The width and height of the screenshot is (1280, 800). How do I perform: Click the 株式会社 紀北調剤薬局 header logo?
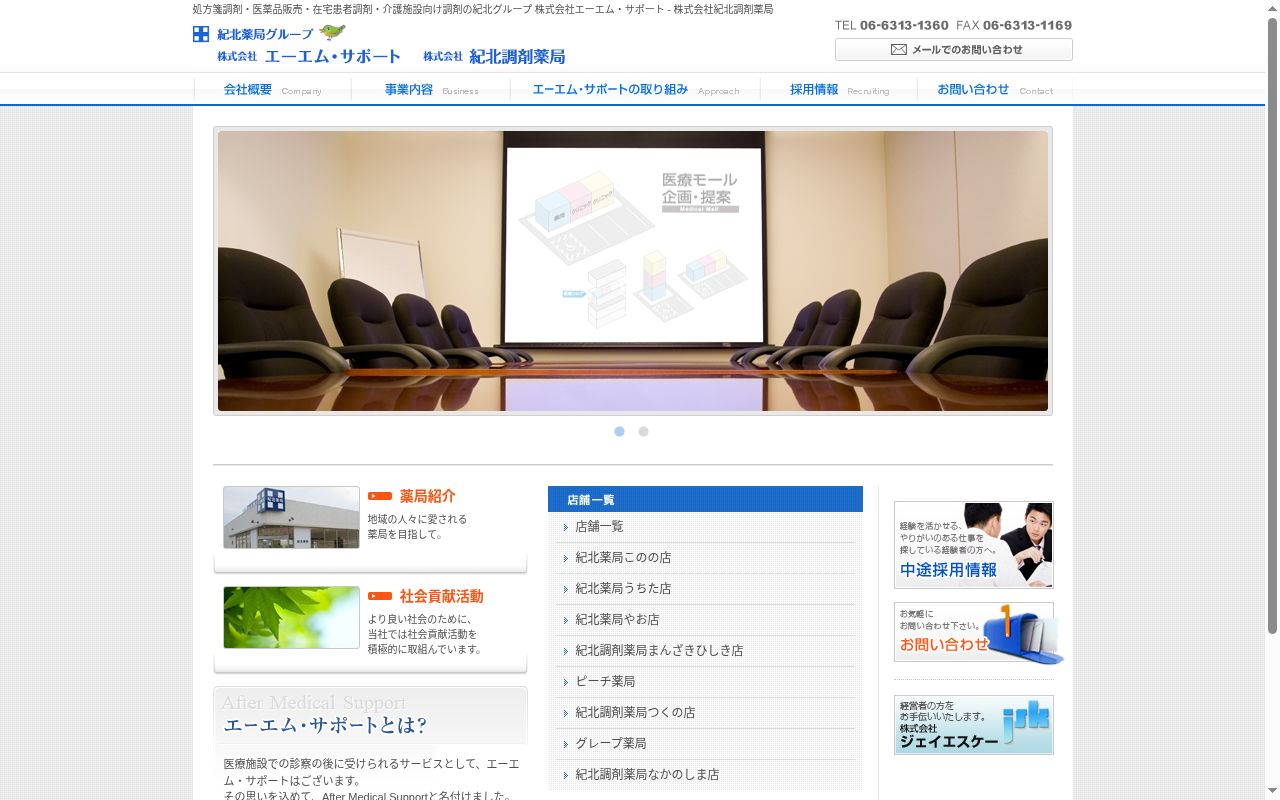[x=494, y=57]
